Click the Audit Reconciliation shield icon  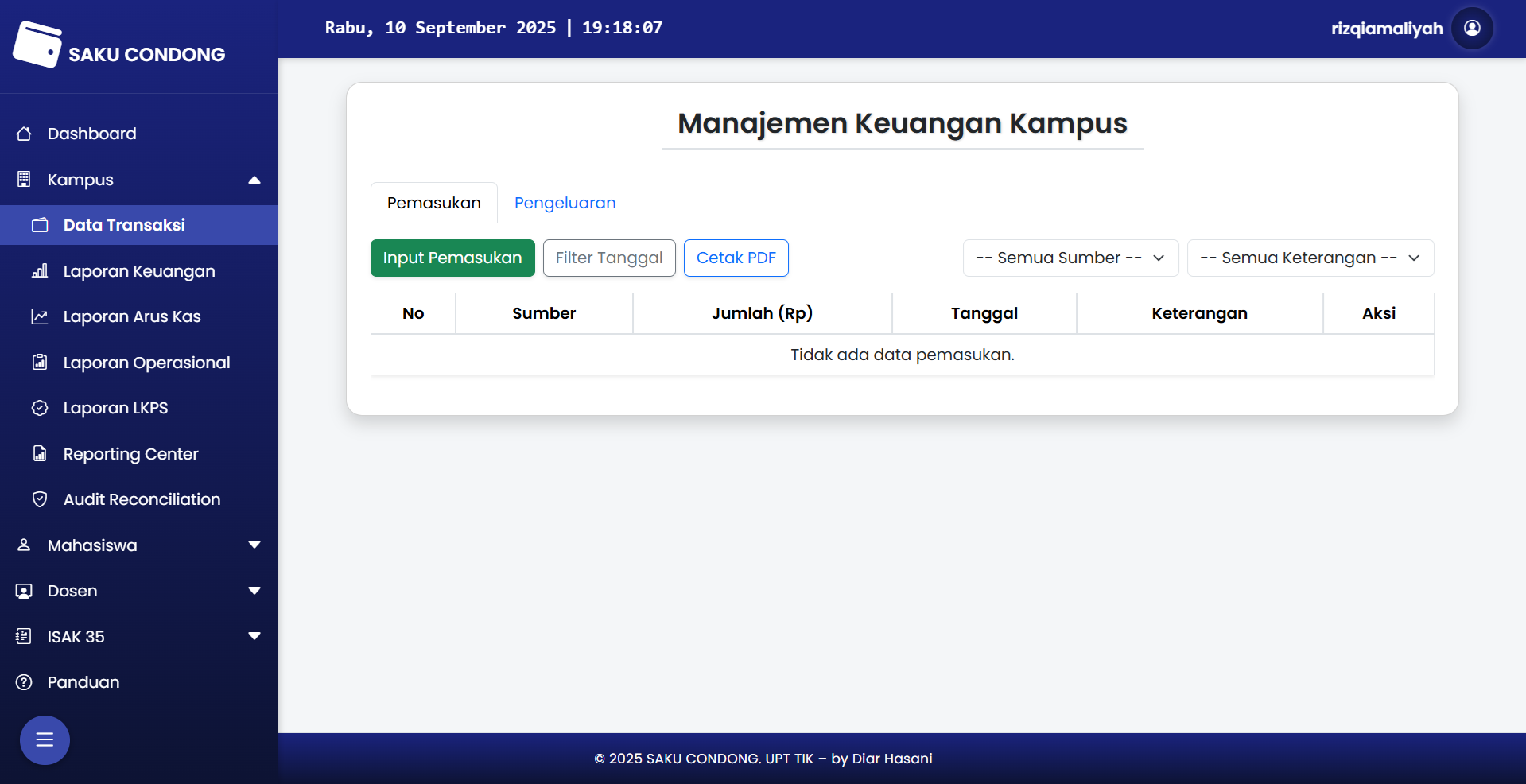(x=40, y=499)
